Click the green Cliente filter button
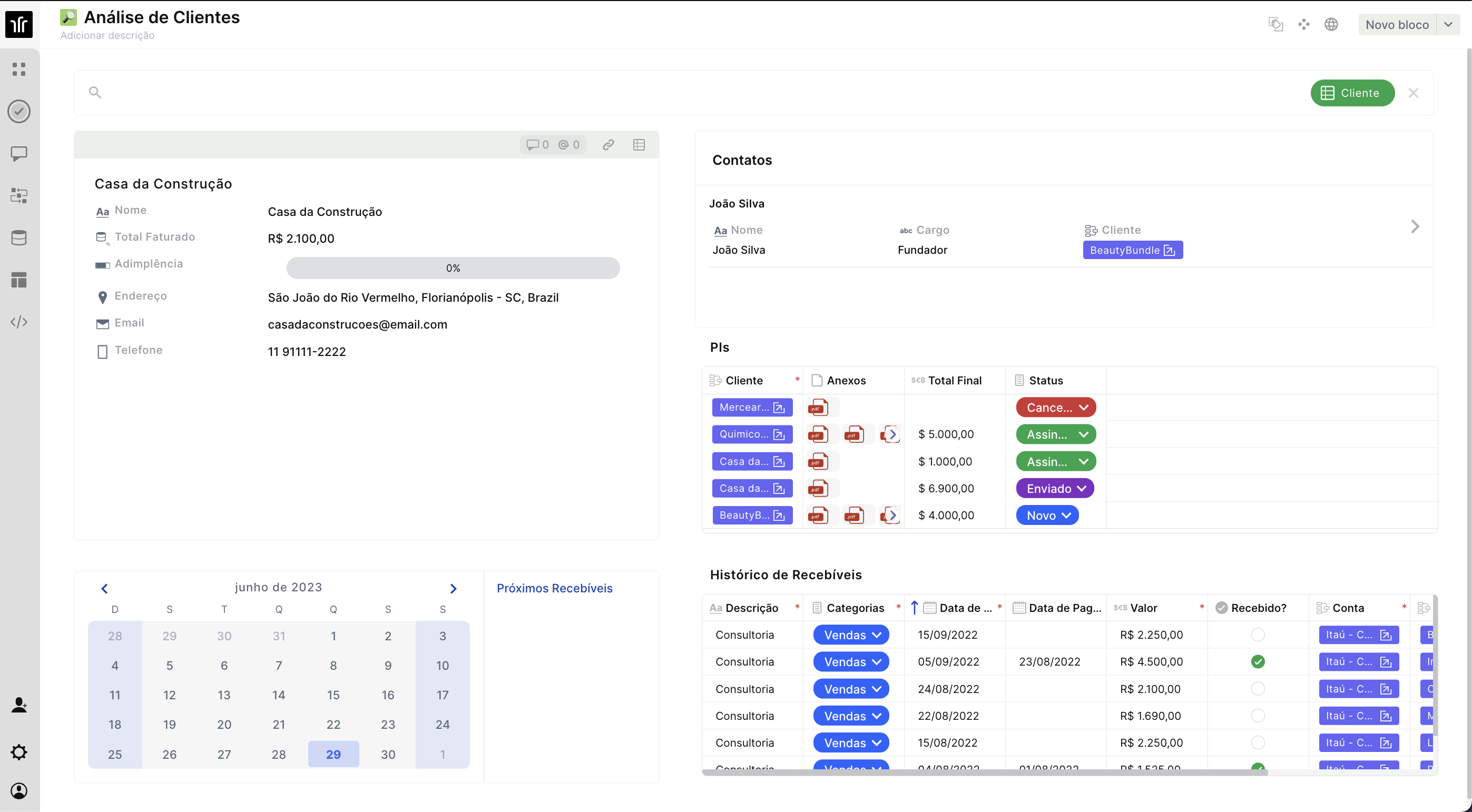The width and height of the screenshot is (1472, 812). [1352, 93]
